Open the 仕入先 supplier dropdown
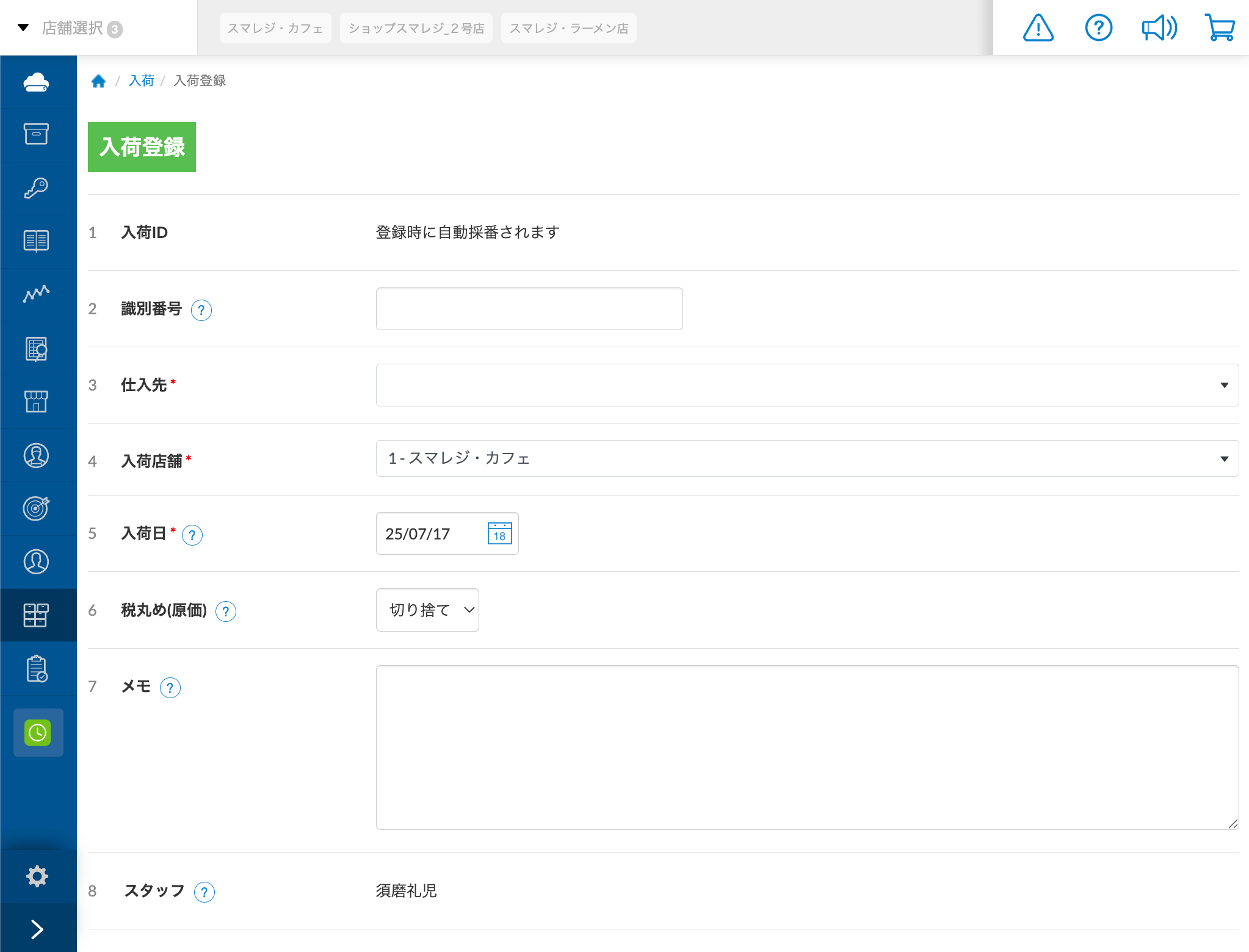The width and height of the screenshot is (1249, 952). point(806,385)
